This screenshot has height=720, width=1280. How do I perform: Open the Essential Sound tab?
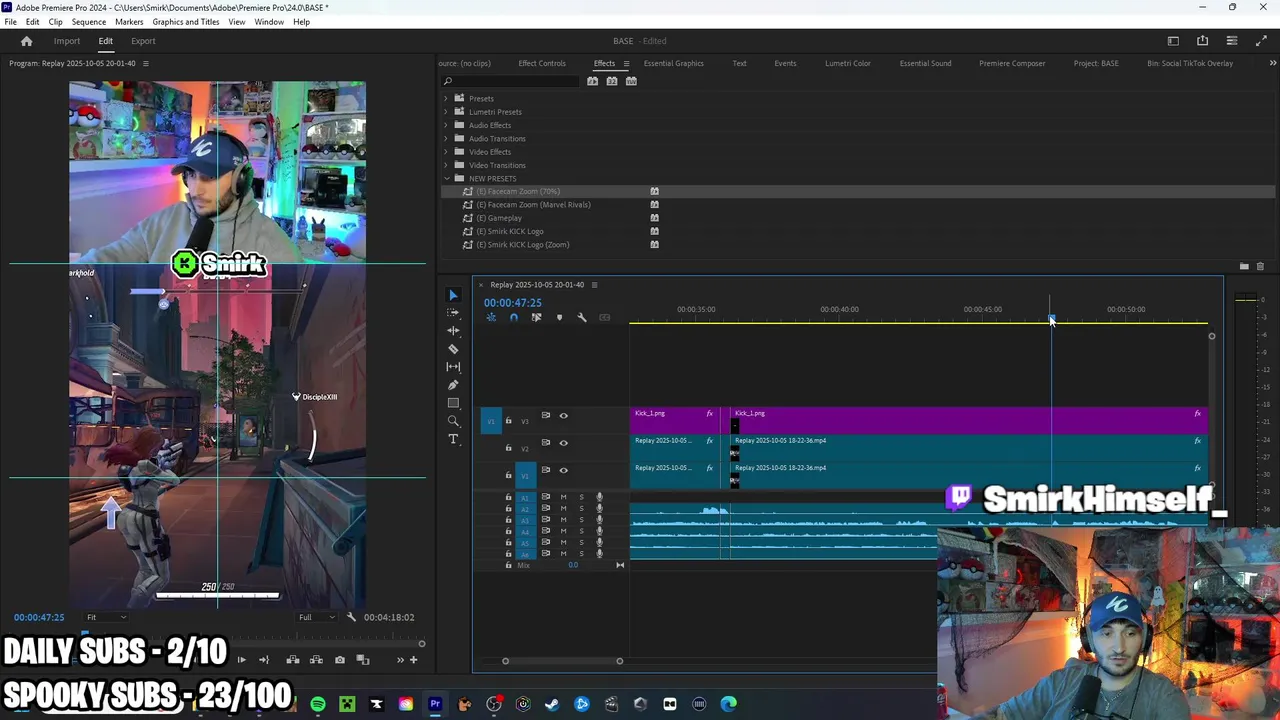[925, 63]
